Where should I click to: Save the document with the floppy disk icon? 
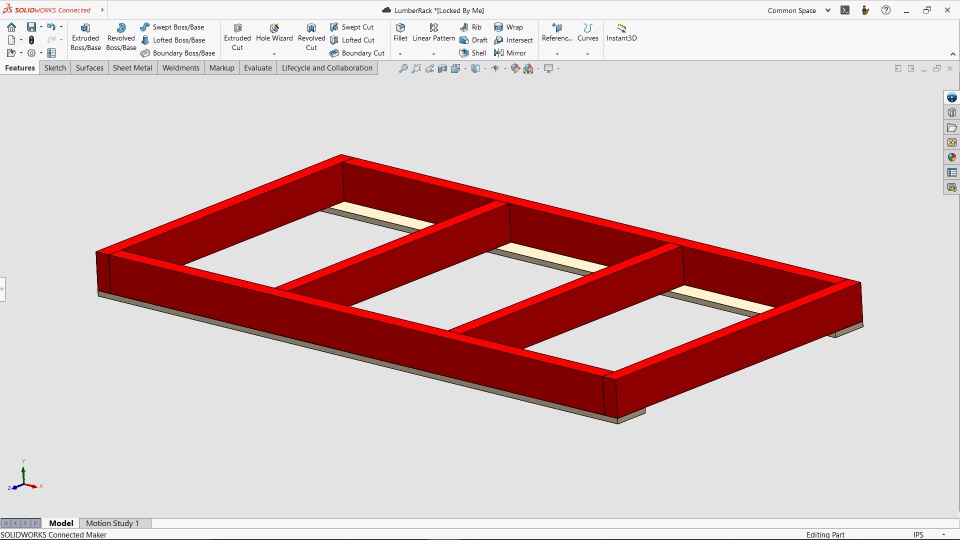(31, 27)
